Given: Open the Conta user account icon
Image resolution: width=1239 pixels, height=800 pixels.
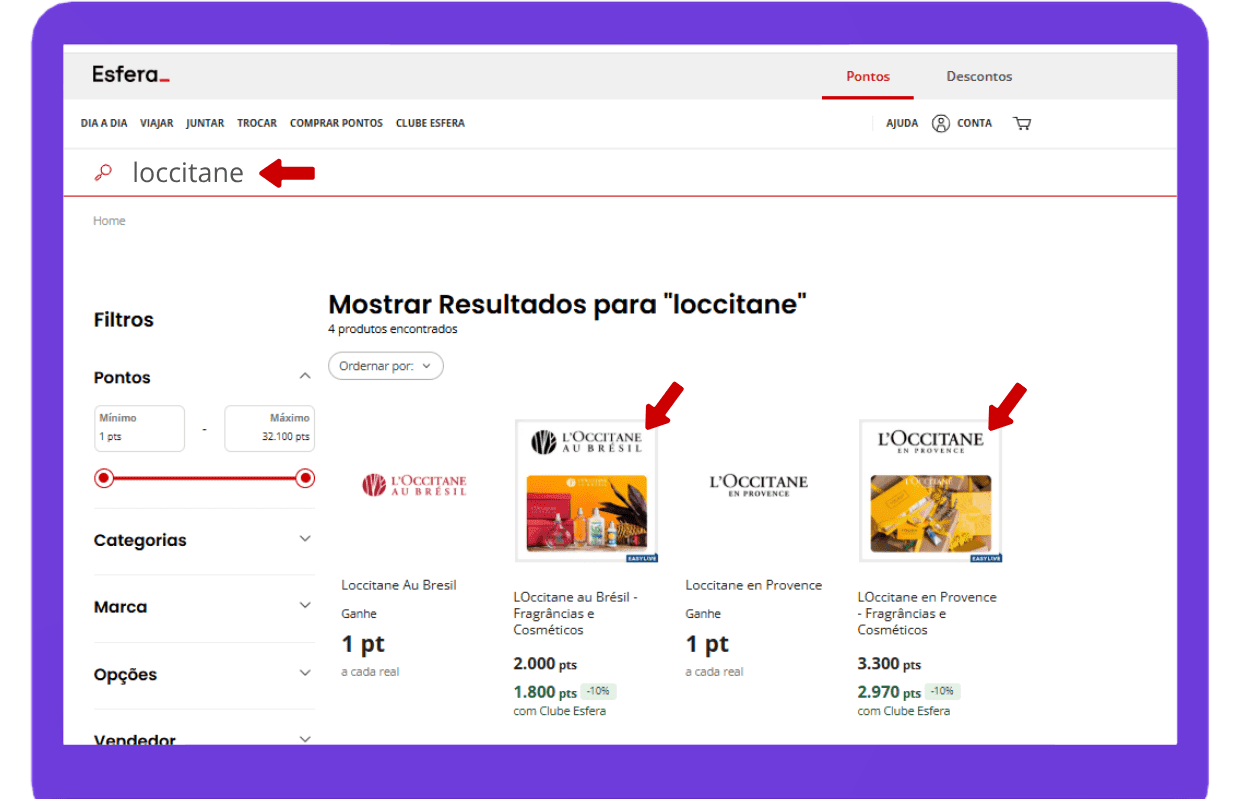Looking at the screenshot, I should (x=940, y=124).
